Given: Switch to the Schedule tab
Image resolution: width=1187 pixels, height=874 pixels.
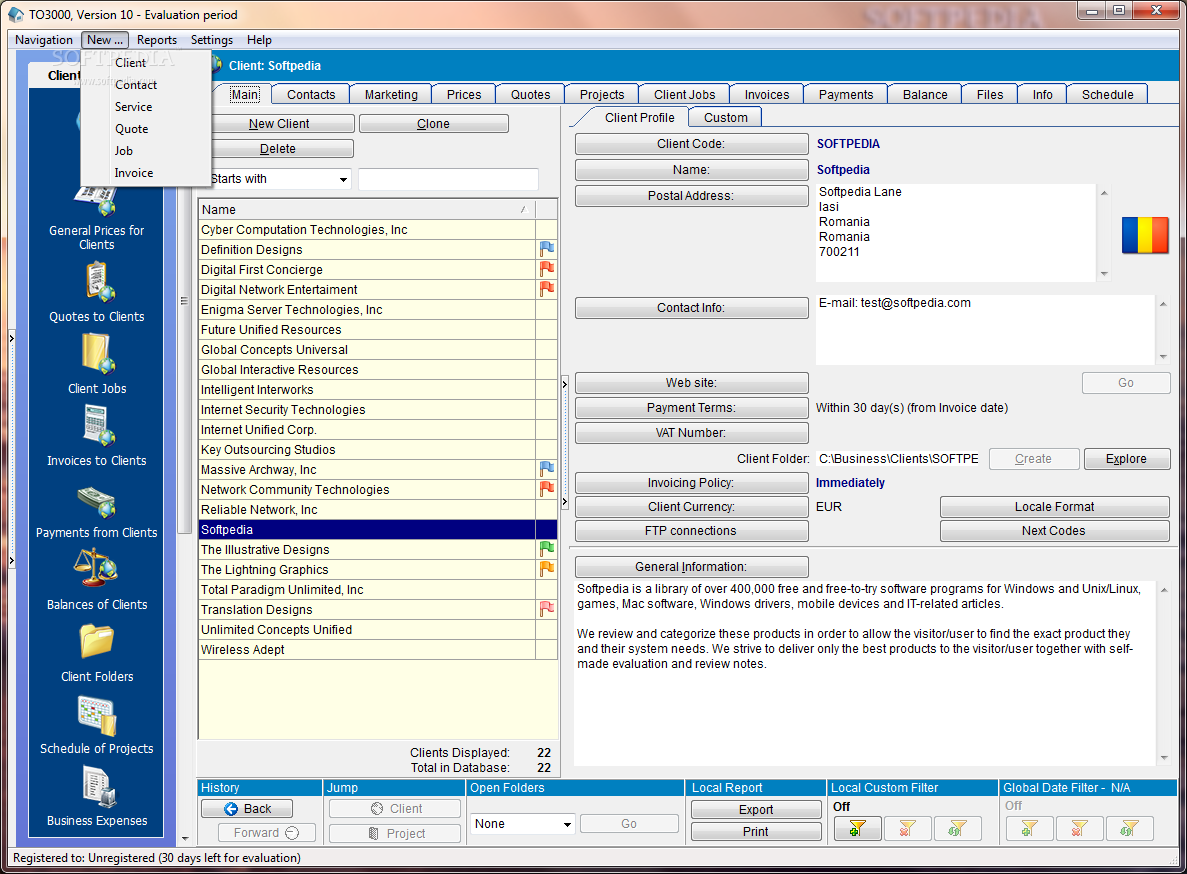Looking at the screenshot, I should pos(1108,95).
